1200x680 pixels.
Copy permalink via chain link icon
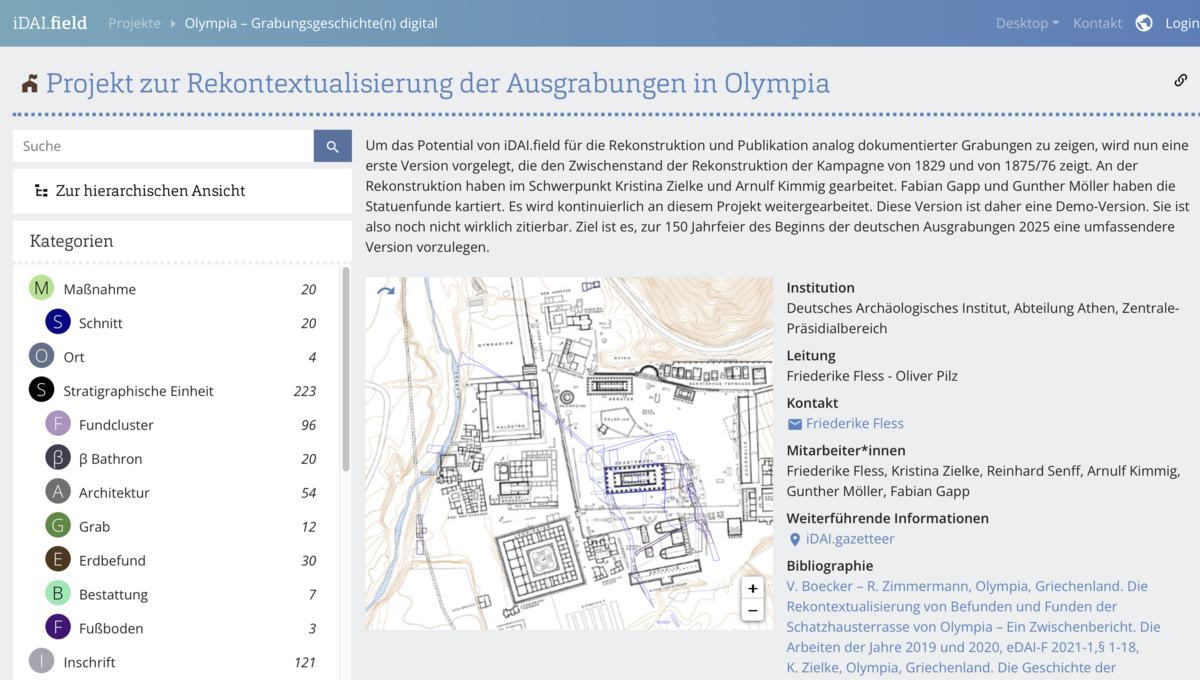1180,81
